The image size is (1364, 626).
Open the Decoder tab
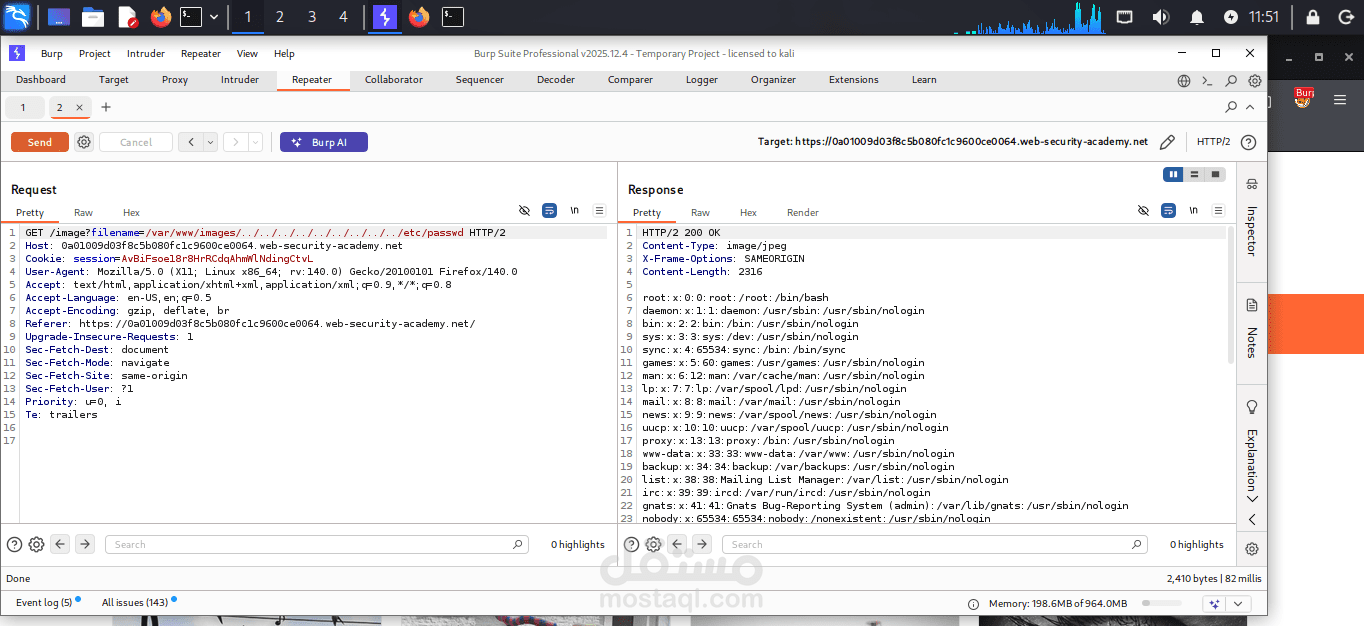point(556,80)
